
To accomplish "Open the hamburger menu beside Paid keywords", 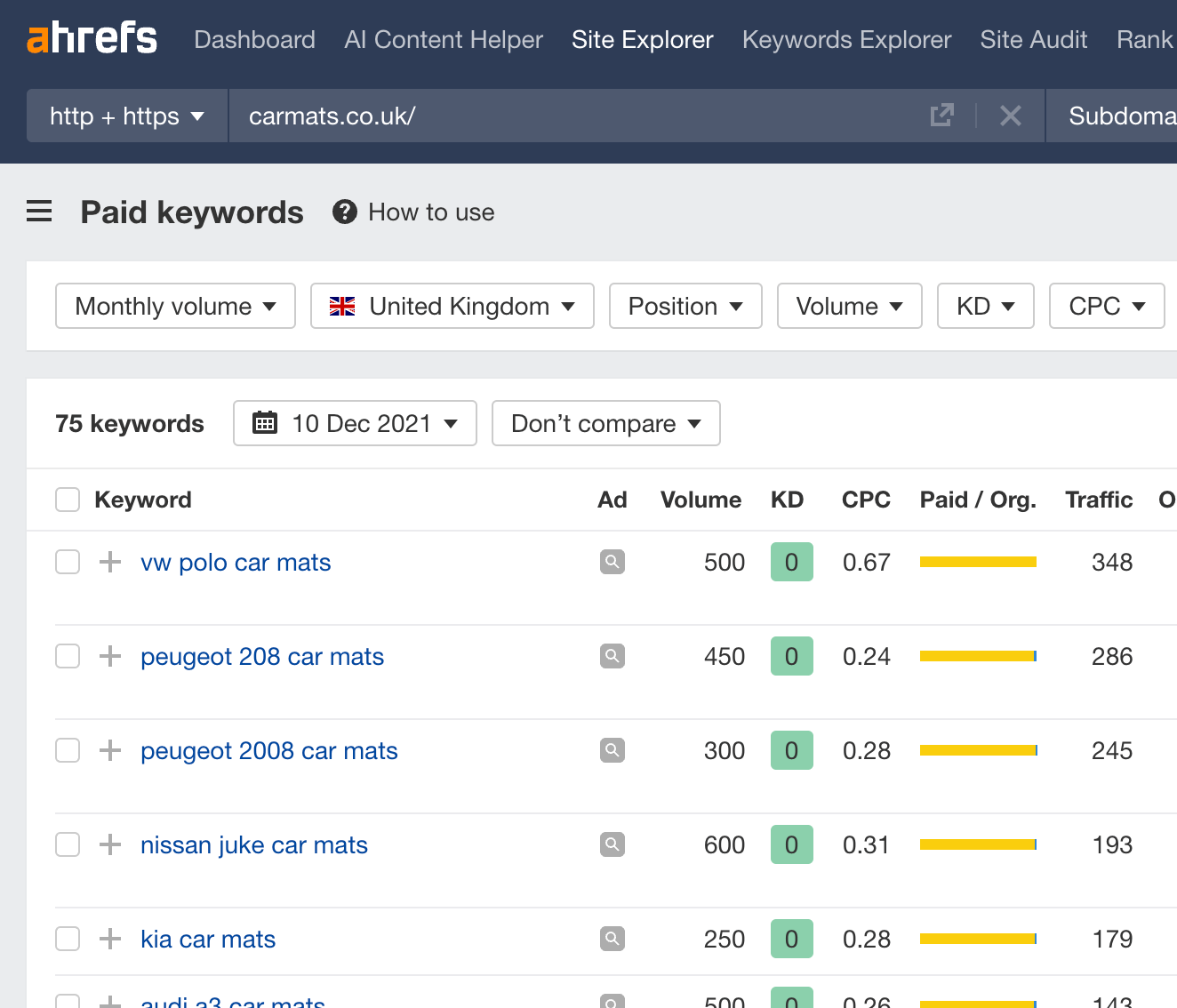I will [x=39, y=212].
